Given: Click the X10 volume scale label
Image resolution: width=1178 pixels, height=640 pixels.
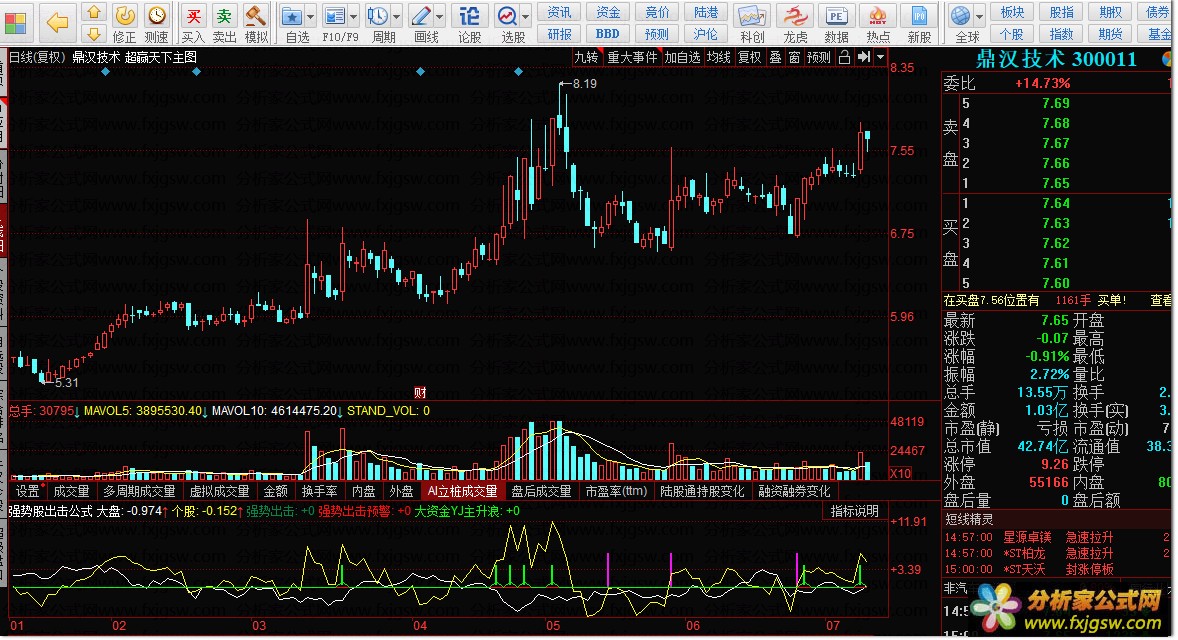Looking at the screenshot, I should pos(900,473).
